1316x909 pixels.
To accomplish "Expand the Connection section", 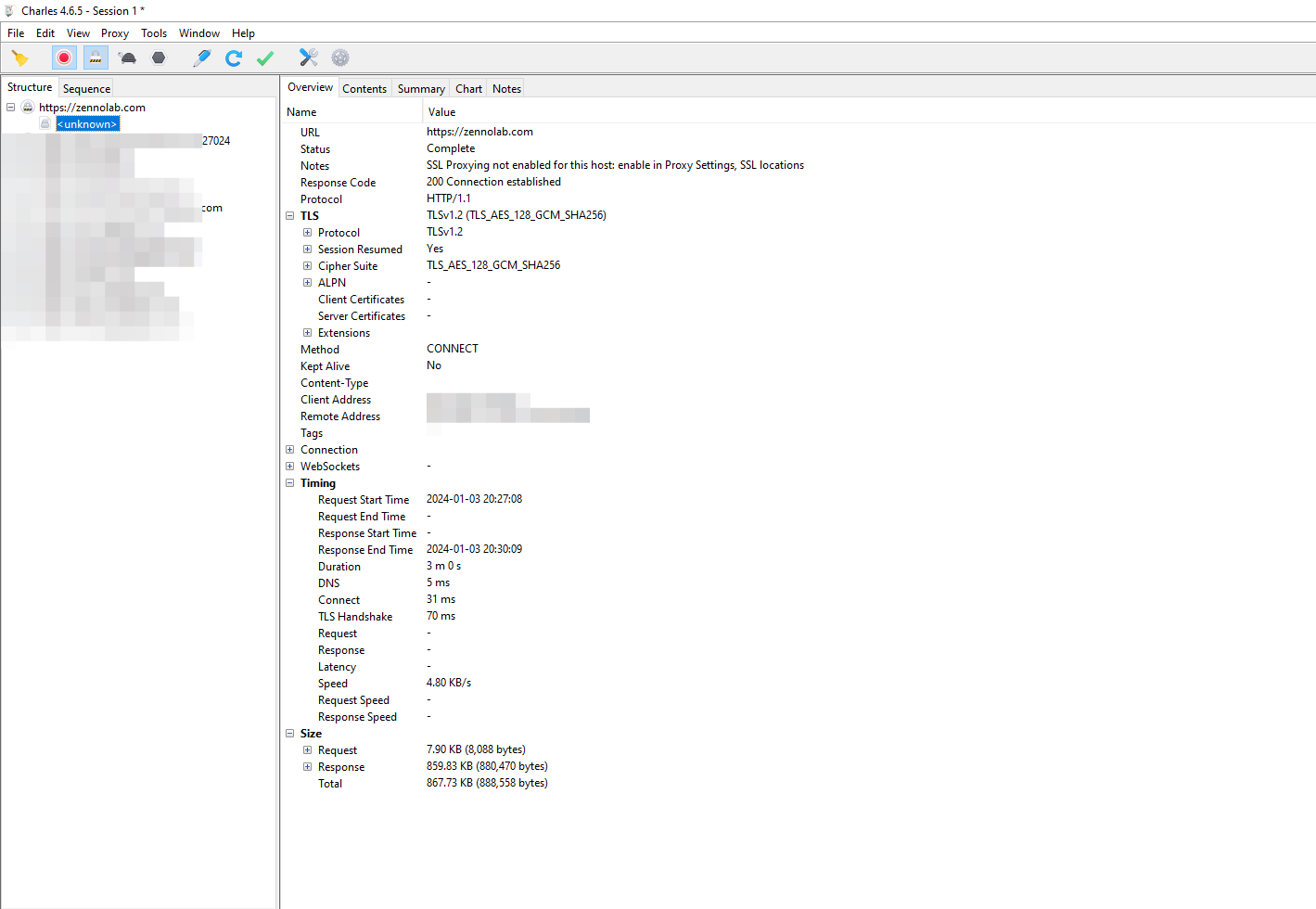I will (x=290, y=450).
